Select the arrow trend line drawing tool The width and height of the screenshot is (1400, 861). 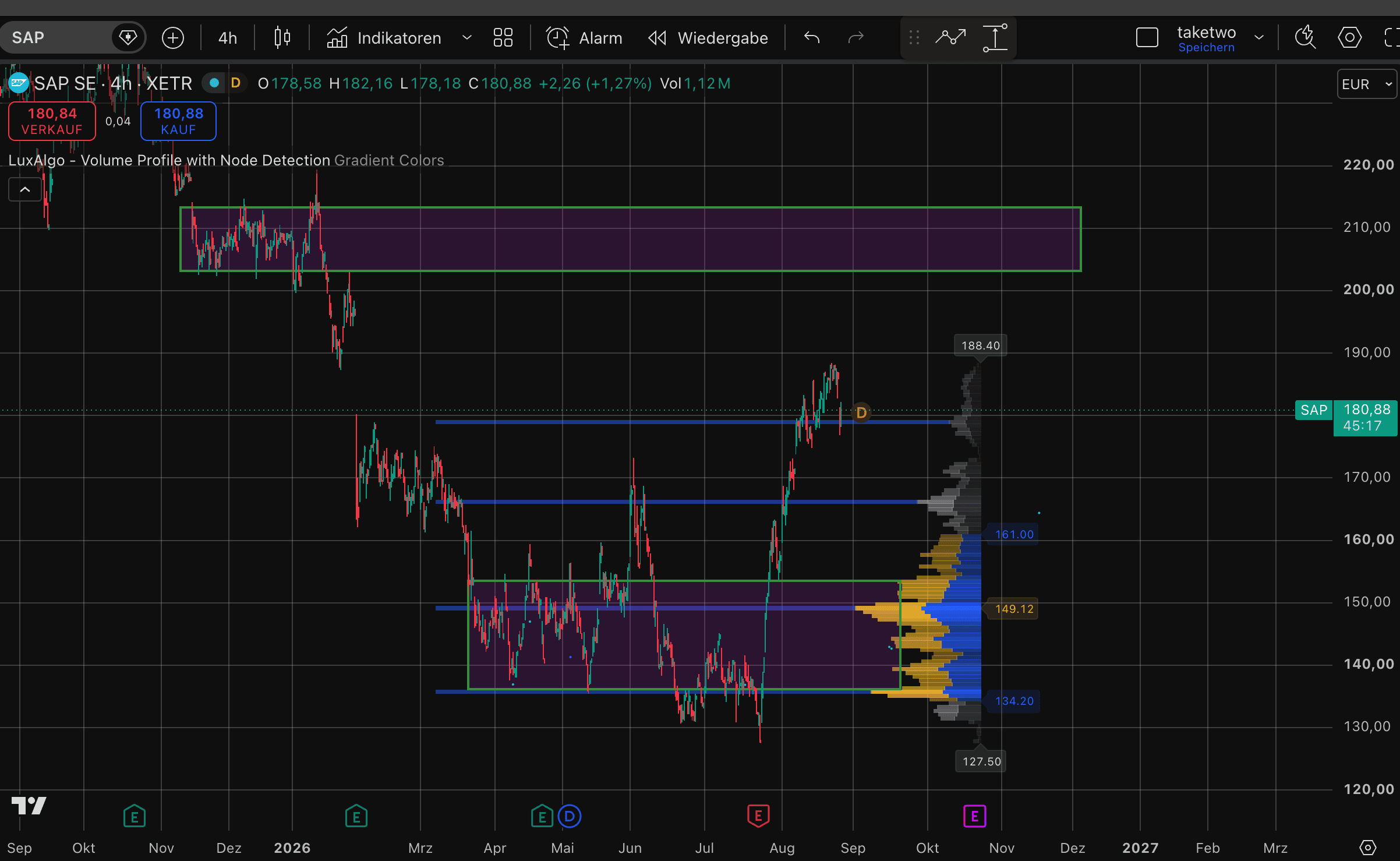(950, 38)
